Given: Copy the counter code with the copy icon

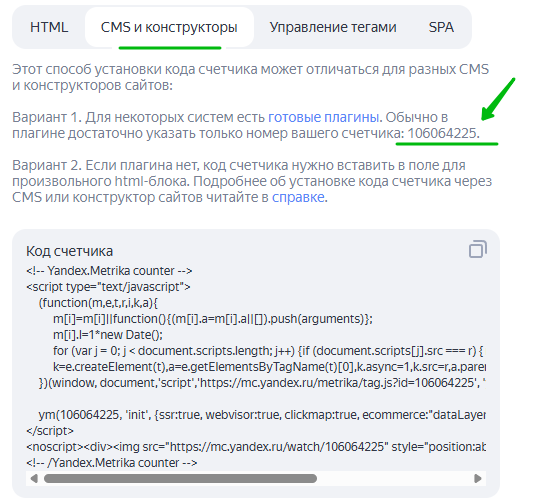Looking at the screenshot, I should (478, 249).
